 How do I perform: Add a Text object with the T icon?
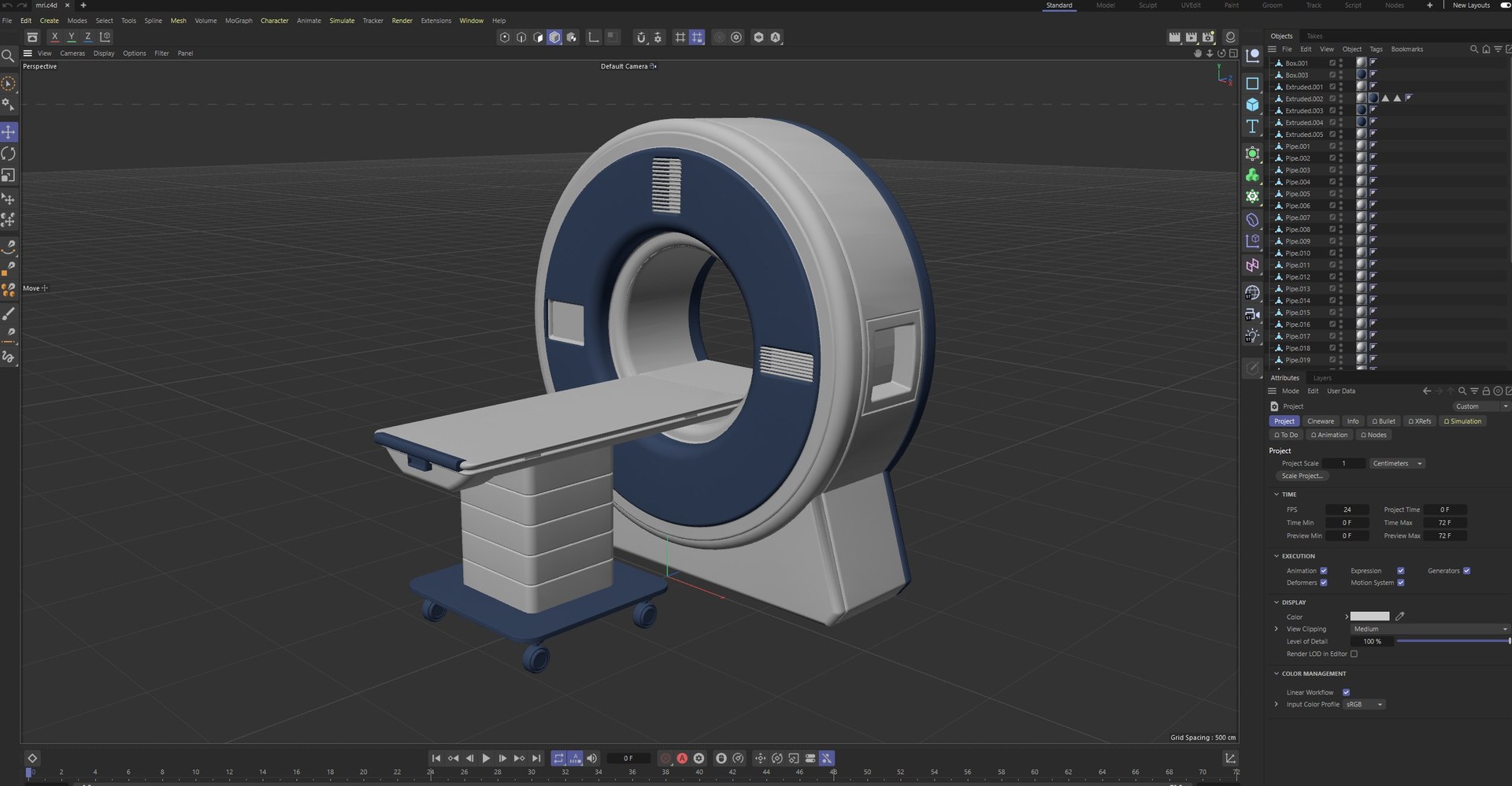(1252, 126)
